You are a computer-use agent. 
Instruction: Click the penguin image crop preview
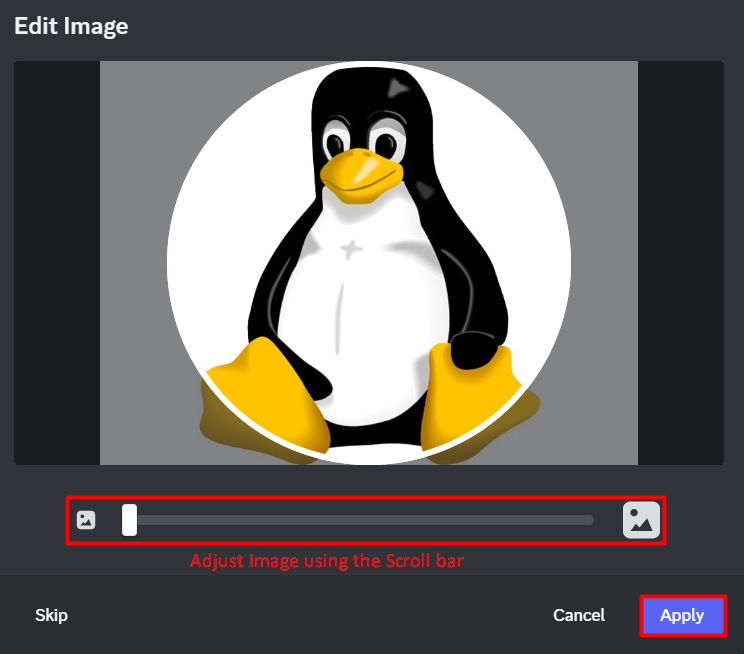[369, 263]
